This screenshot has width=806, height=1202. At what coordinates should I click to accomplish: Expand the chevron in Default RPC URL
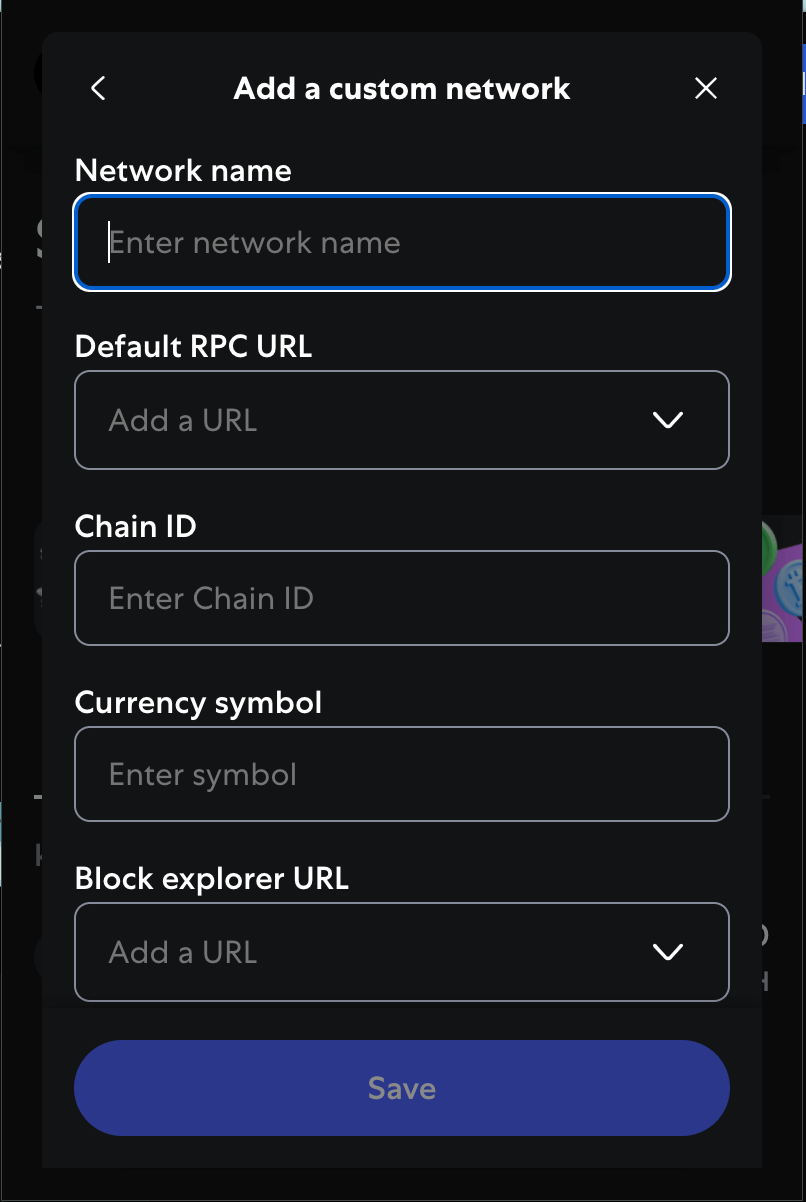tap(667, 420)
